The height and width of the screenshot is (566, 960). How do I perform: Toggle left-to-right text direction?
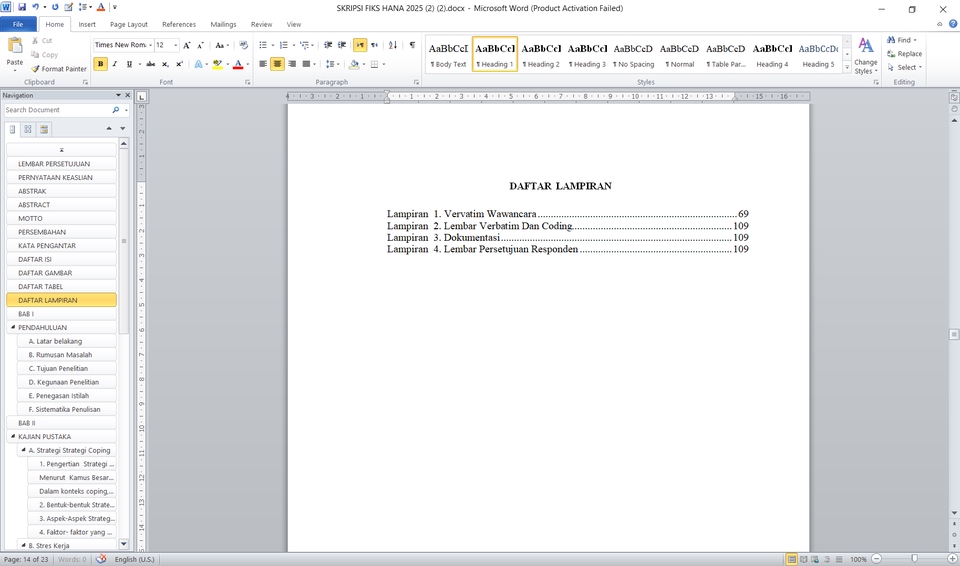click(x=360, y=45)
